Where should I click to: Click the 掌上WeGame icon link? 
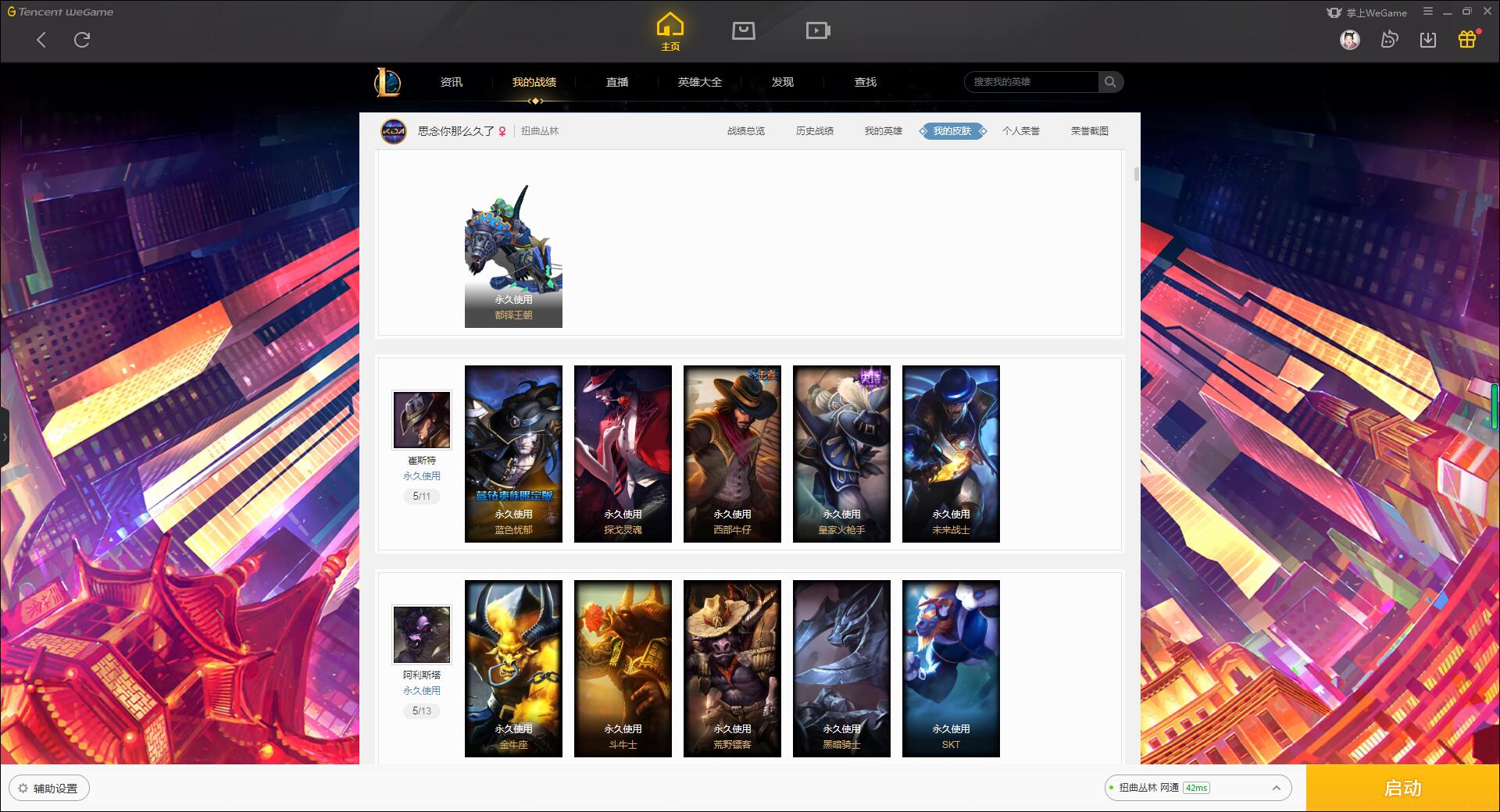click(1366, 12)
